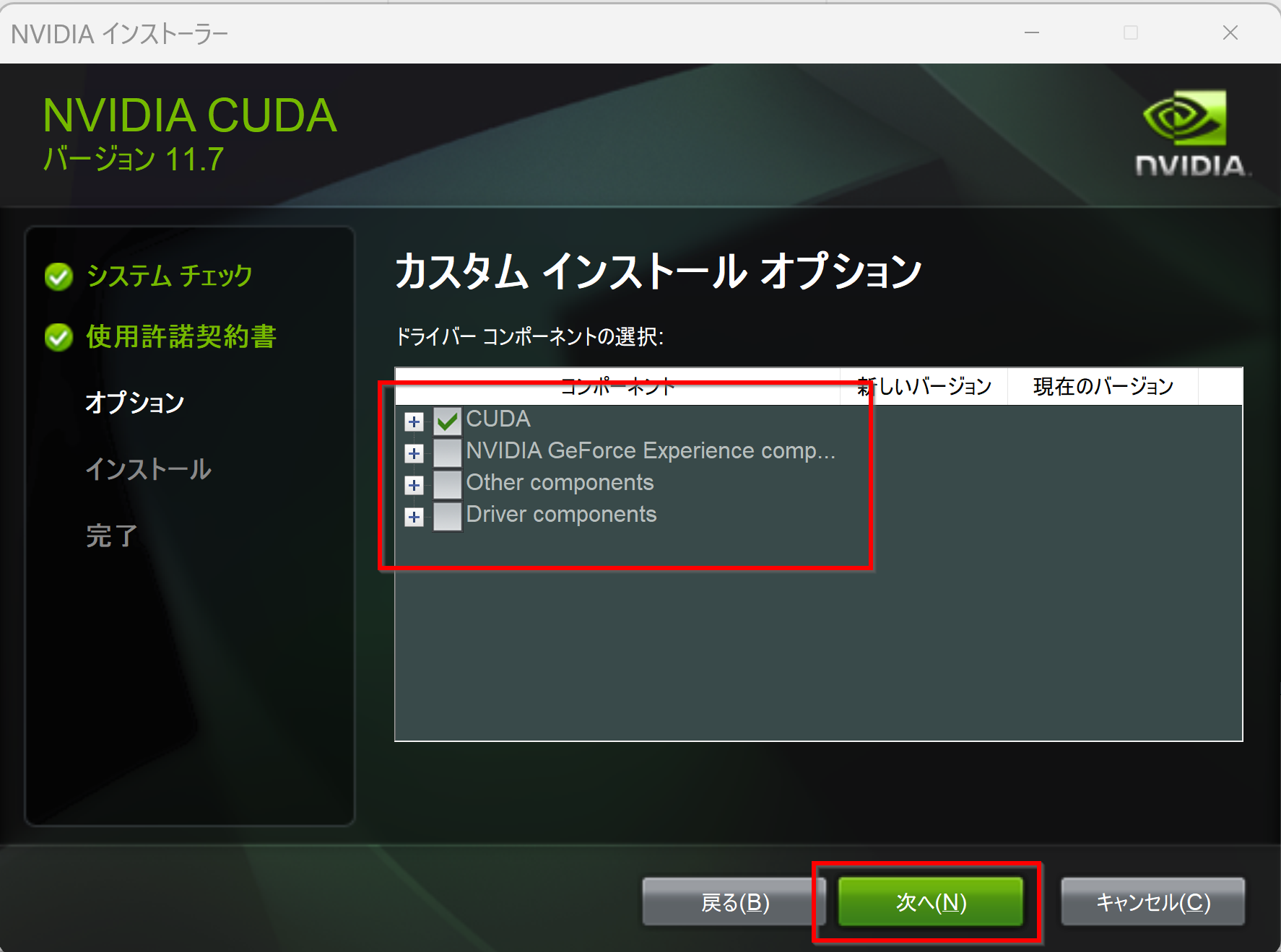Screen dimensions: 1281x952
Task: Cancel installation with キャンセル(C)
Action: (1152, 901)
